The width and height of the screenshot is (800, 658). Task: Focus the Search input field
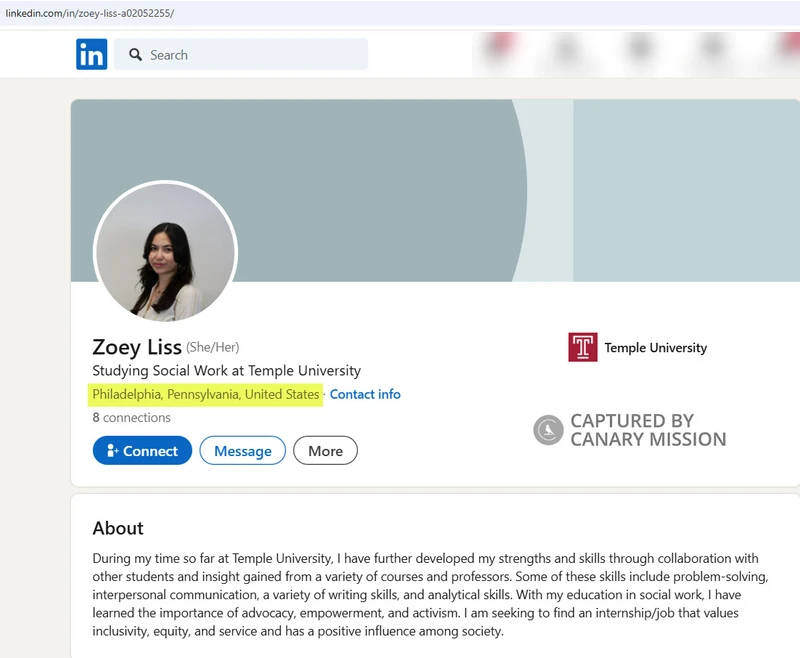[x=241, y=54]
